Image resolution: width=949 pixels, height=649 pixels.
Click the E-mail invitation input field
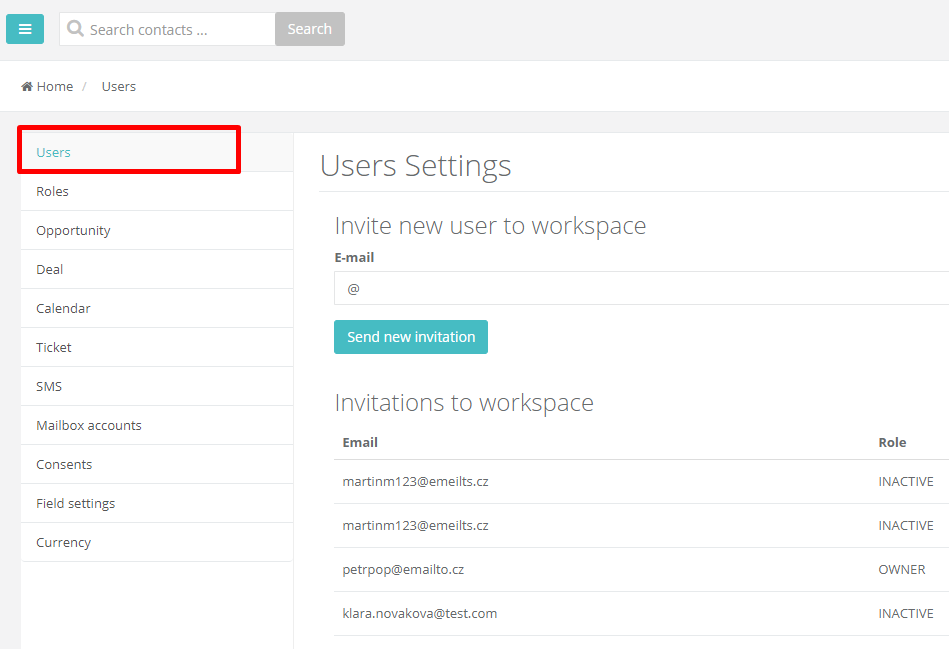(x=642, y=288)
